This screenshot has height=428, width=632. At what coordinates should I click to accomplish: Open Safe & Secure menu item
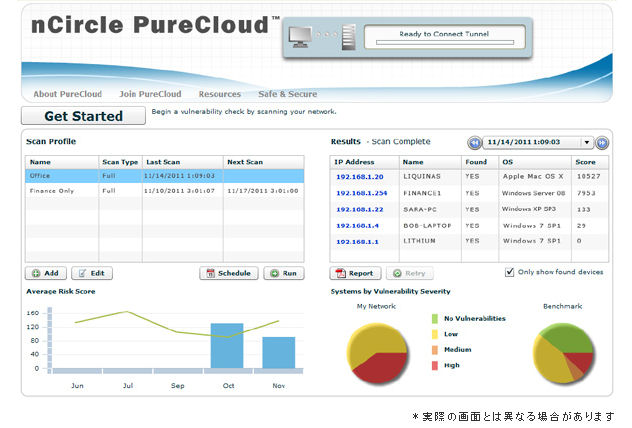pos(287,94)
